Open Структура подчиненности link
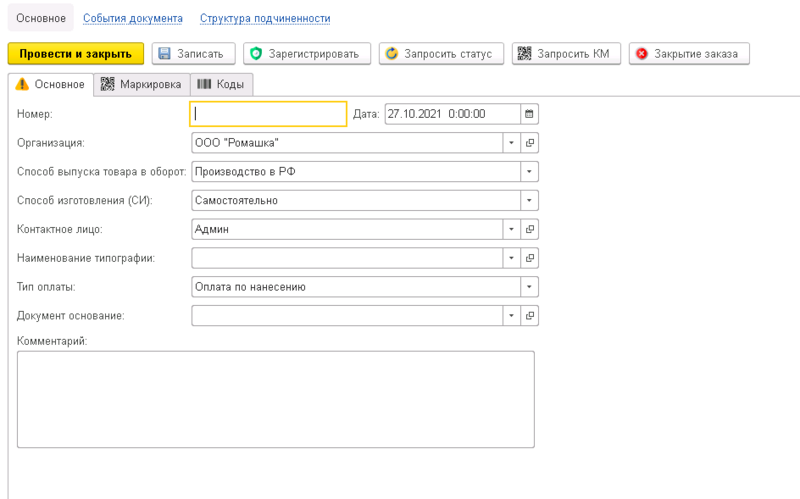Screen dimensions: 800x499 point(265,18)
